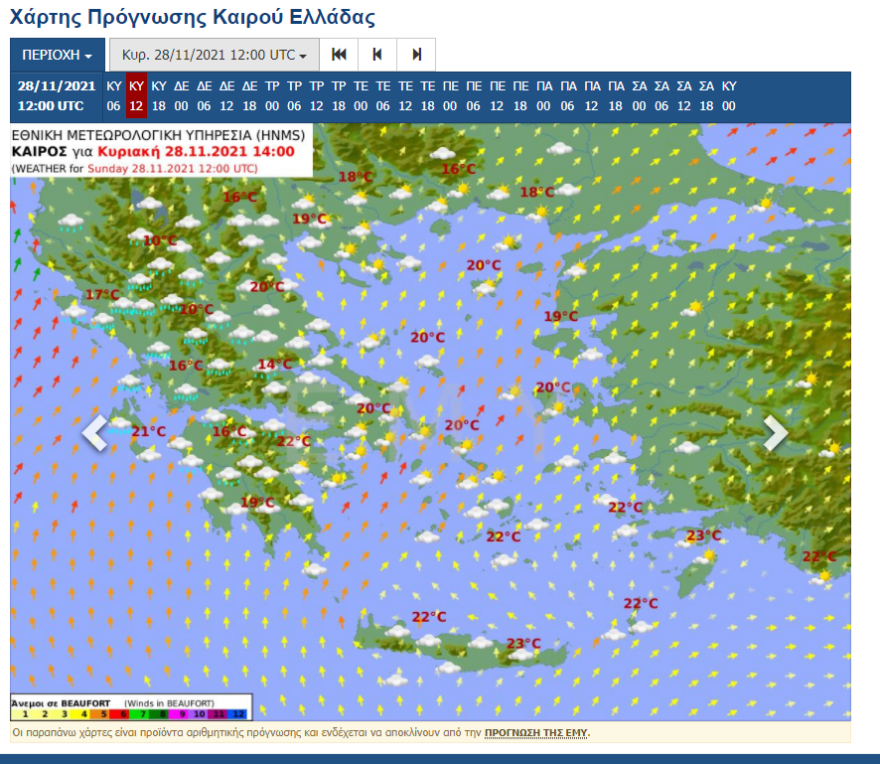This screenshot has height=764, width=880.
Task: Select the ΔΕ 00 time slot
Action: tap(182, 96)
